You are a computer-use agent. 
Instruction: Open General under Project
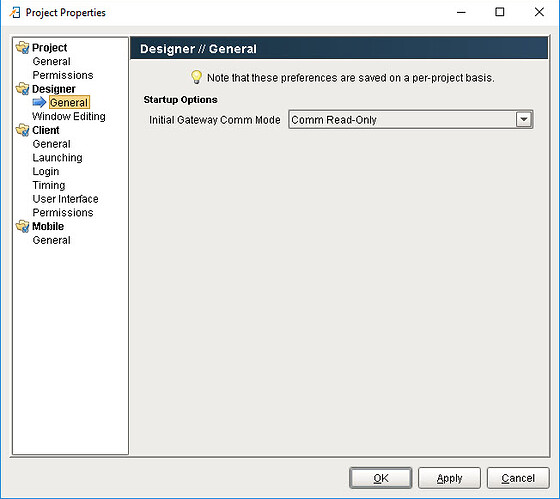(51, 61)
